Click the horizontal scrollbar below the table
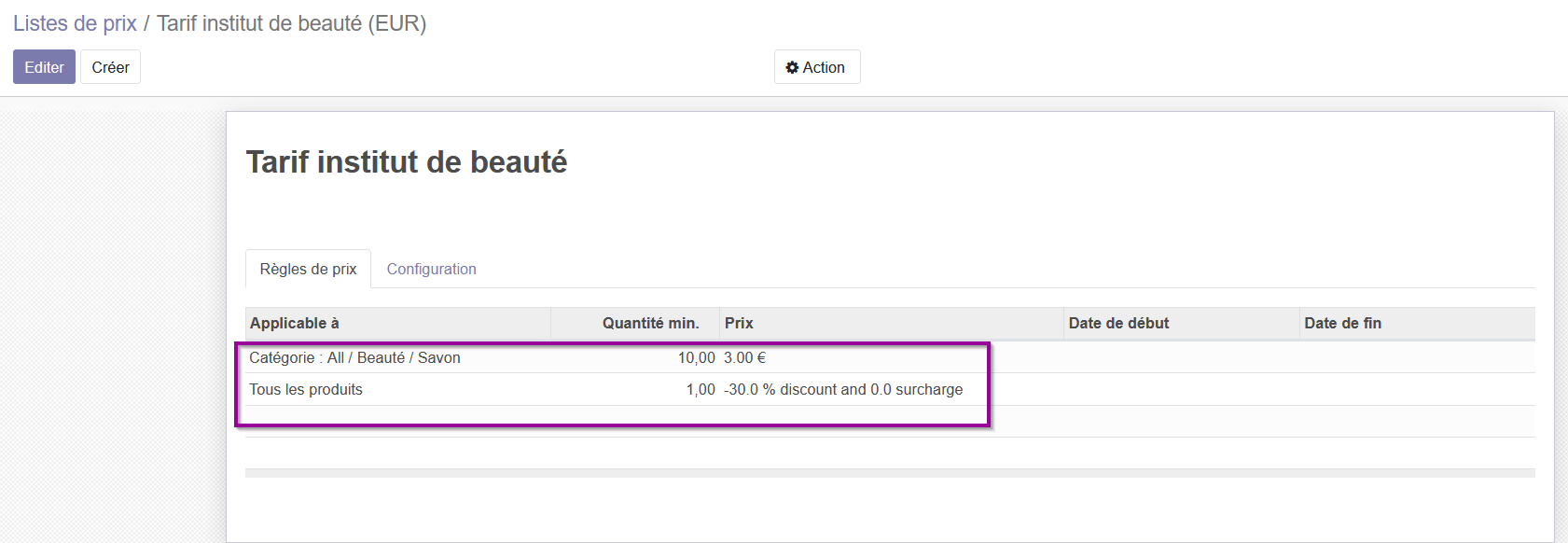 (890, 473)
